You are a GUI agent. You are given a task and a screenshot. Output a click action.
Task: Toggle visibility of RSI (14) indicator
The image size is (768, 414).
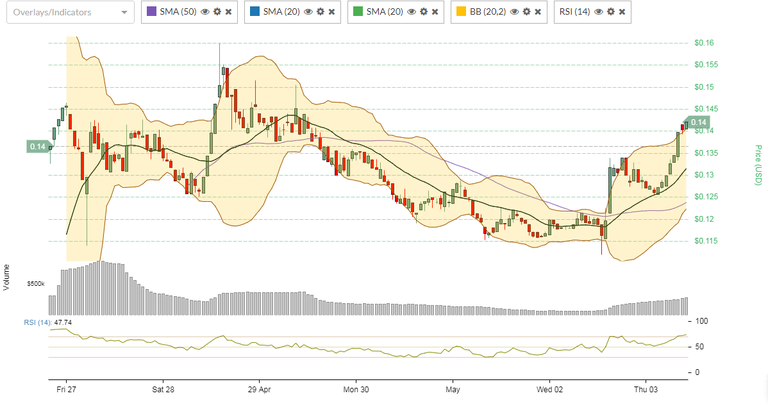[599, 12]
